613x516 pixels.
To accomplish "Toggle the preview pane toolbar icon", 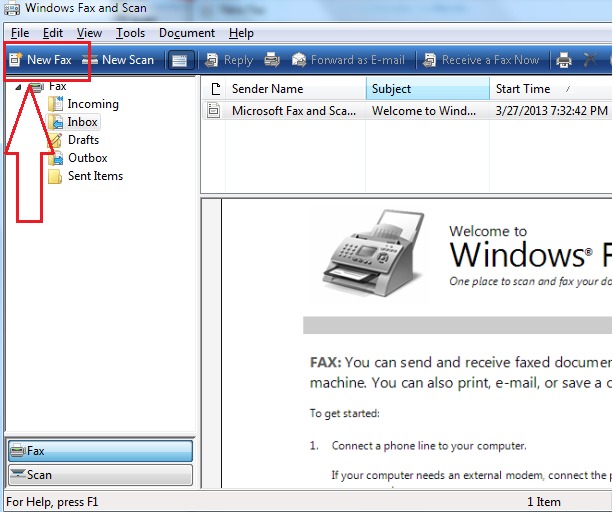I will 180,61.
